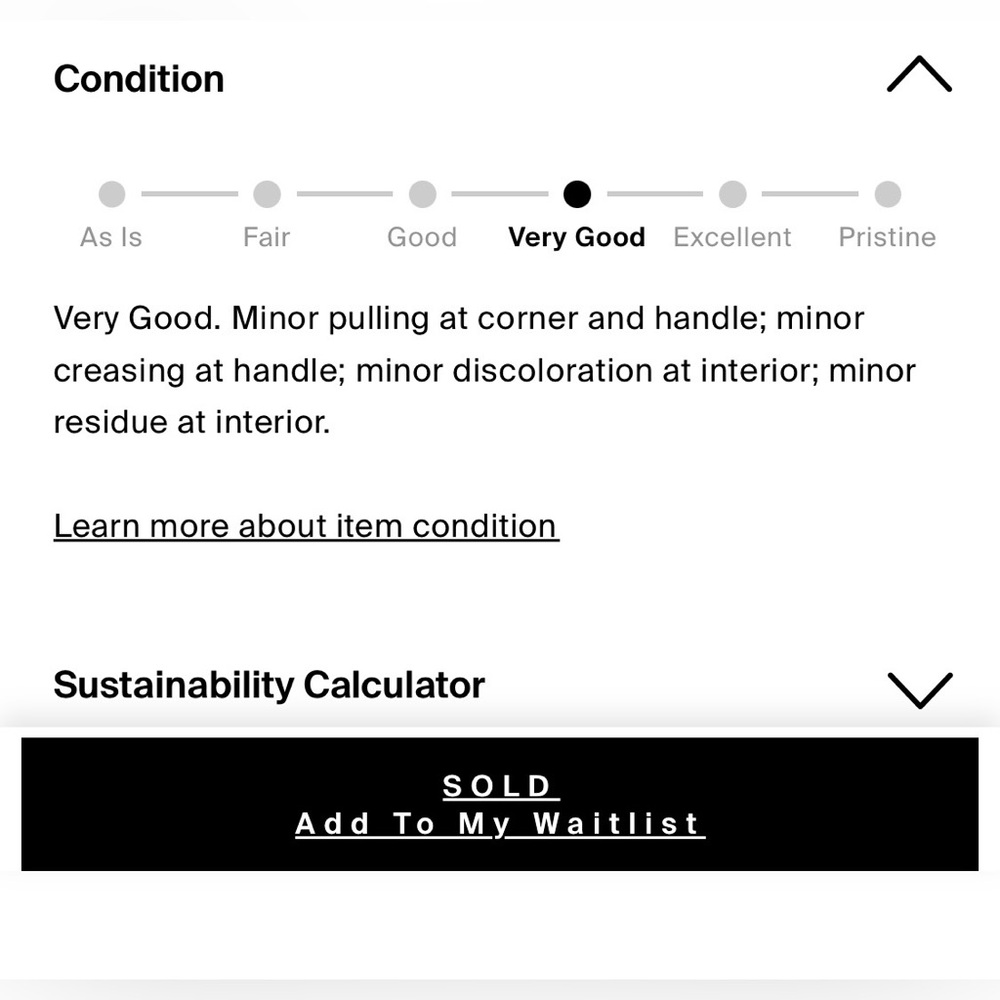Click the Fair condition label
The width and height of the screenshot is (1000, 1000).
coord(267,237)
